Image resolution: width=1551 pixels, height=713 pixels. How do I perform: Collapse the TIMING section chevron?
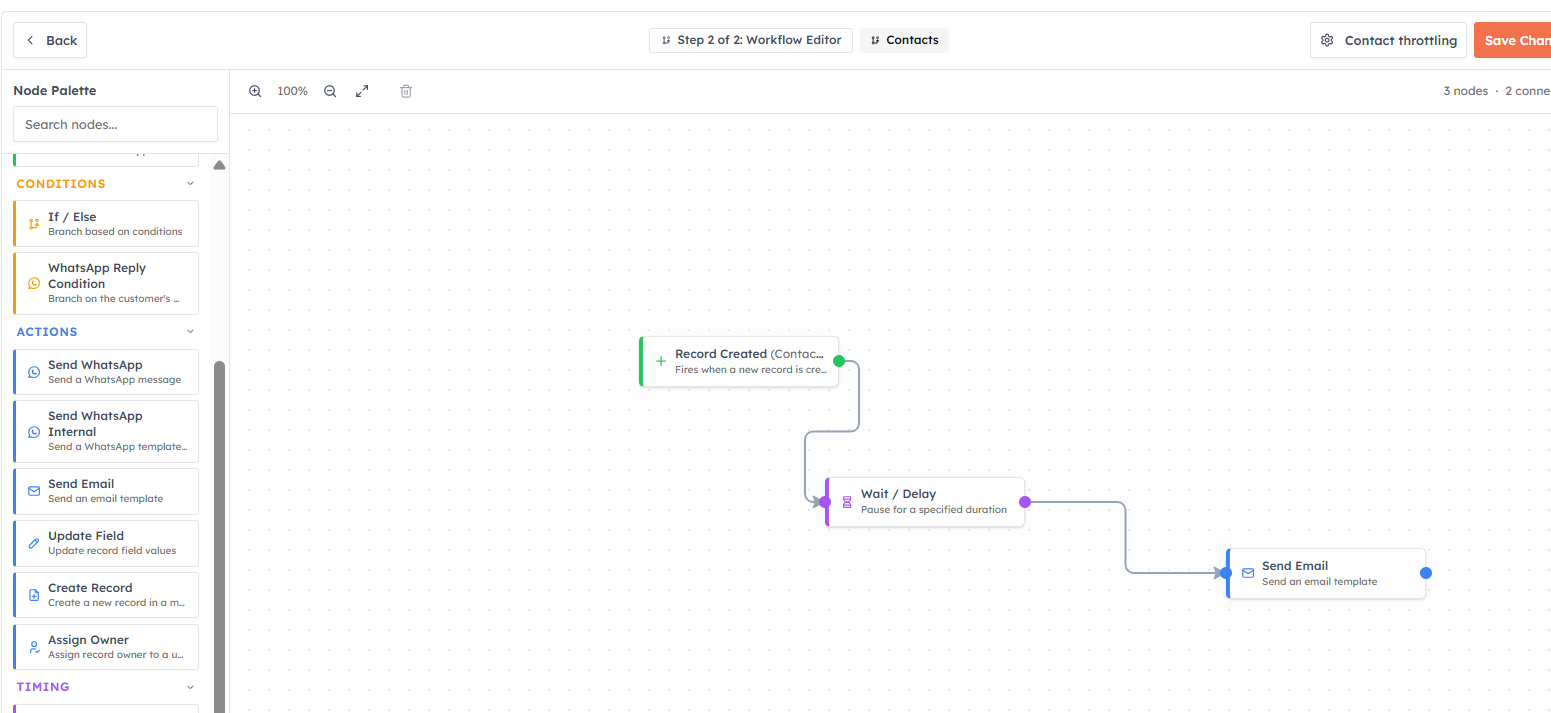pyautogui.click(x=191, y=687)
